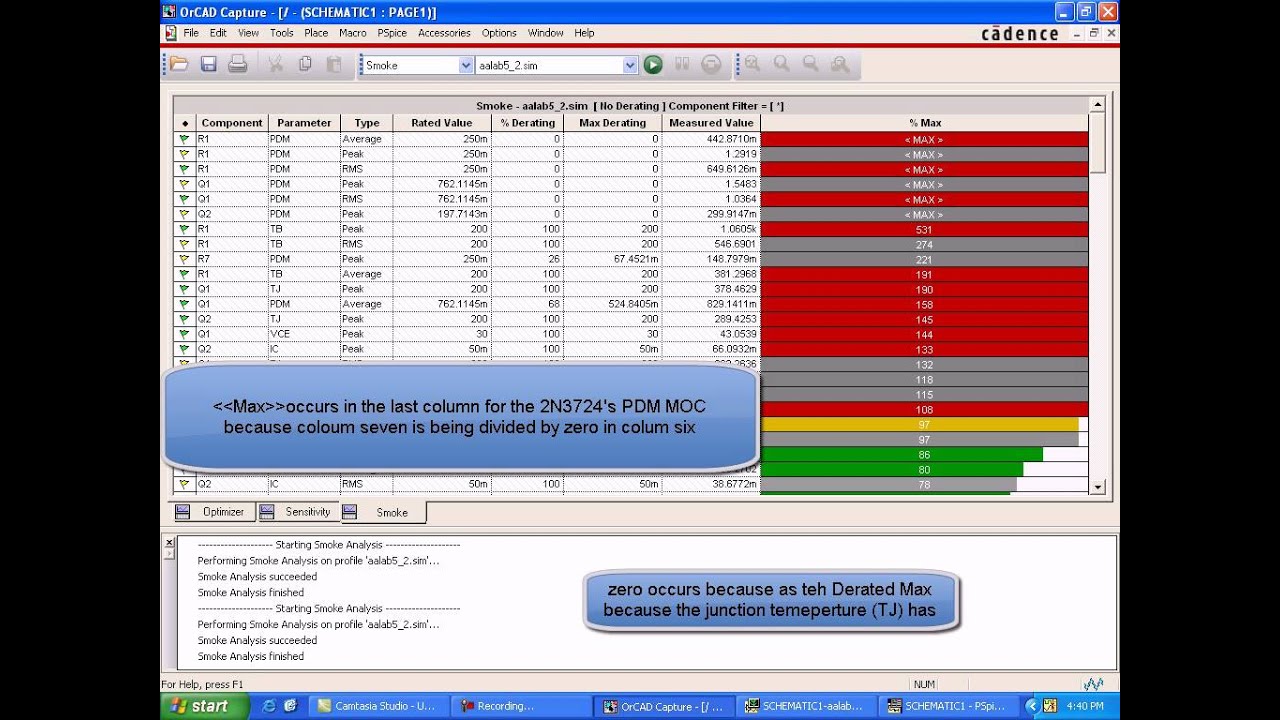The height and width of the screenshot is (720, 1280).
Task: Click the last zoom icon in the toolbar
Action: coord(840,64)
